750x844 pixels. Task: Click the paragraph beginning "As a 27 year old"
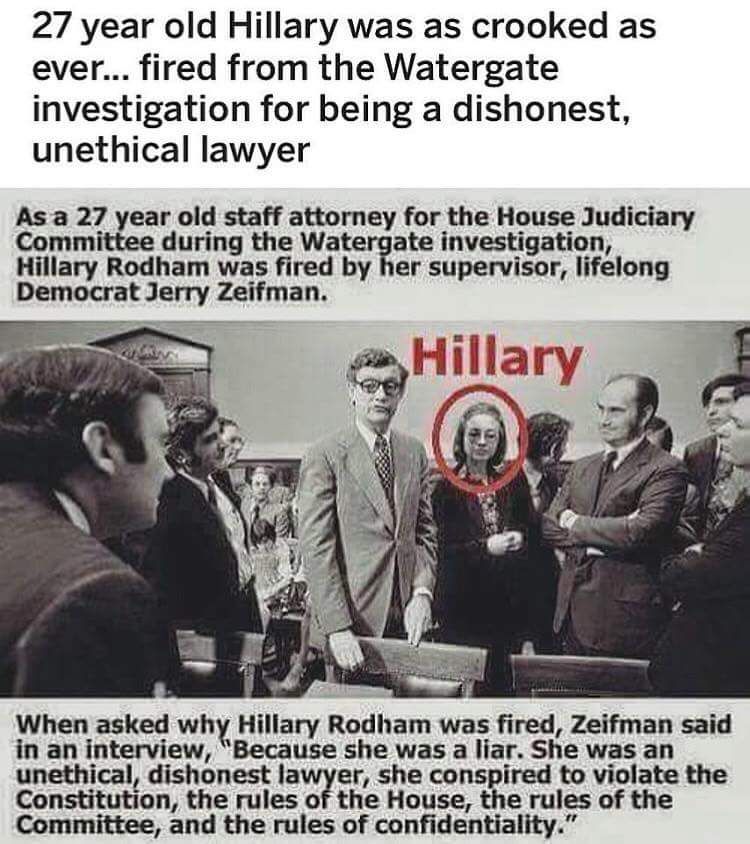(355, 255)
